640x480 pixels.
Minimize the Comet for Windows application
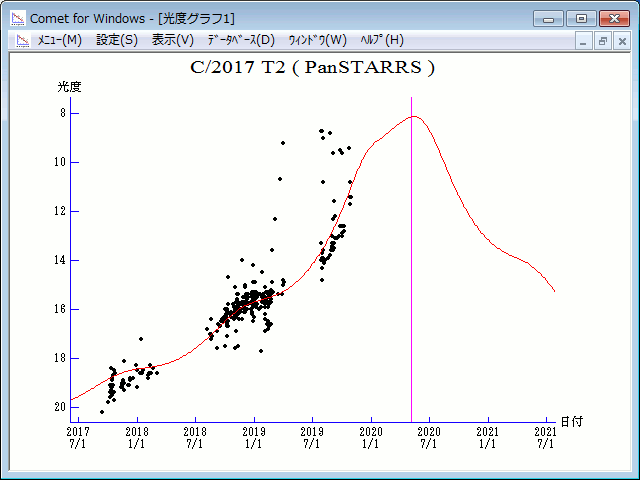(x=549, y=18)
